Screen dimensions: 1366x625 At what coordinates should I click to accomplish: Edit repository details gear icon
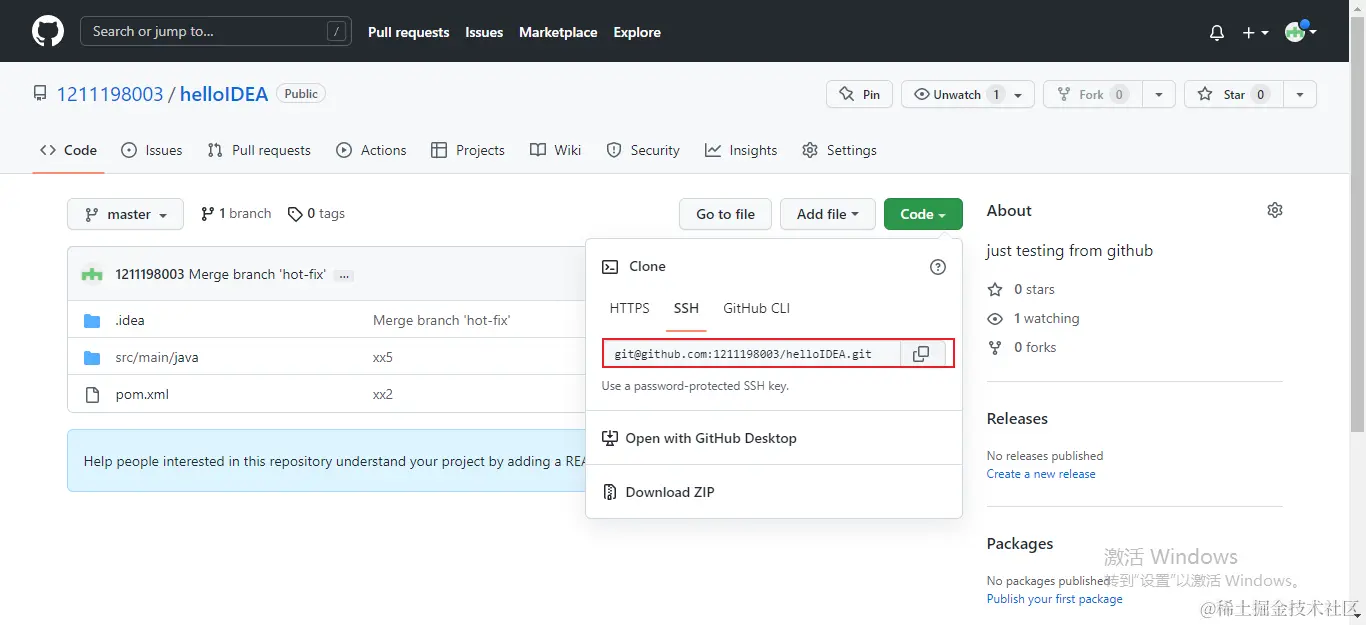click(x=1274, y=210)
